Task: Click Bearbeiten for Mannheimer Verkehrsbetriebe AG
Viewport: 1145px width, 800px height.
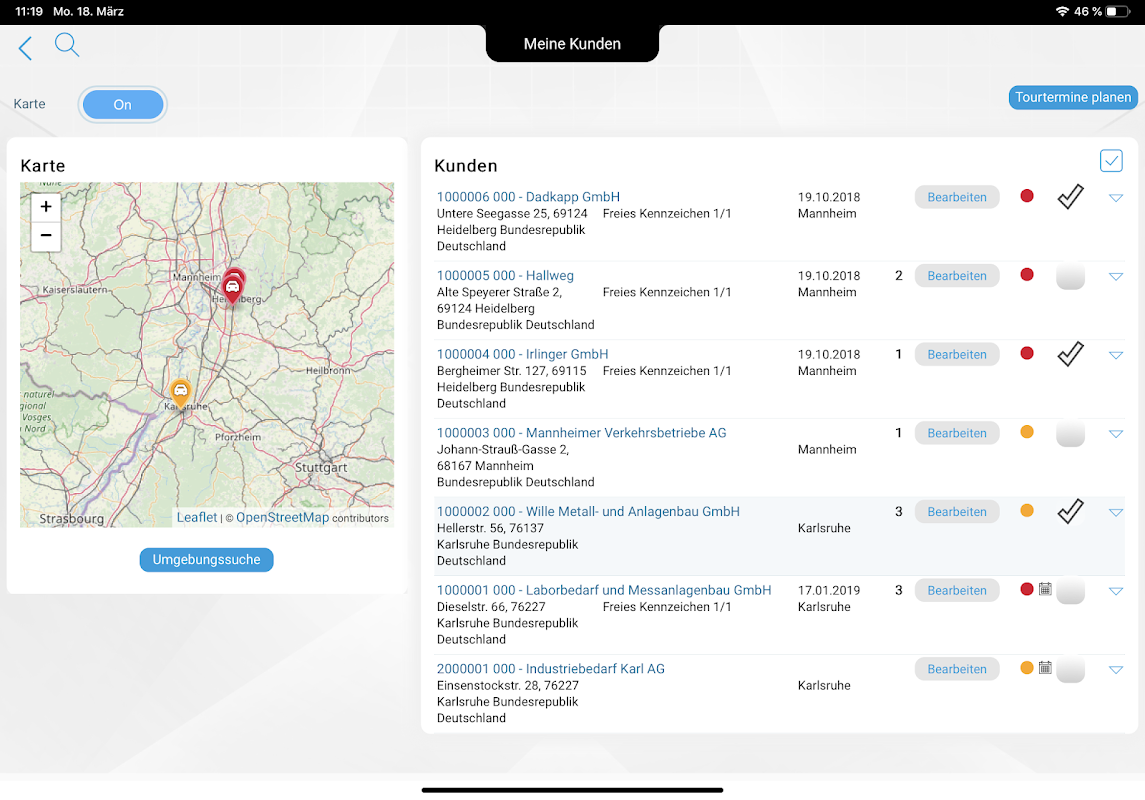Action: point(957,434)
